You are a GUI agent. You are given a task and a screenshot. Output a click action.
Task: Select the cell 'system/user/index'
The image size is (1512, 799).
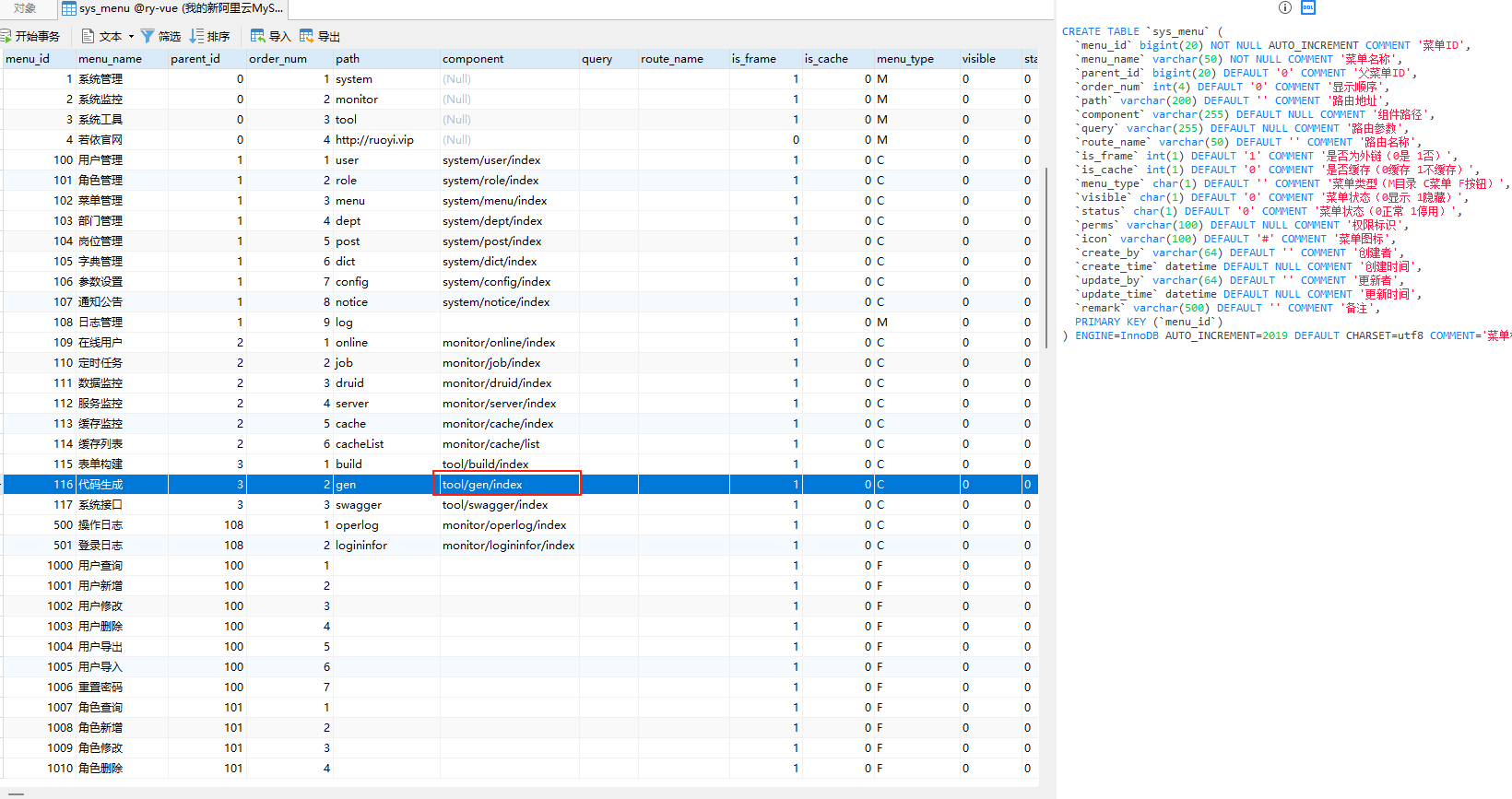pos(509,159)
